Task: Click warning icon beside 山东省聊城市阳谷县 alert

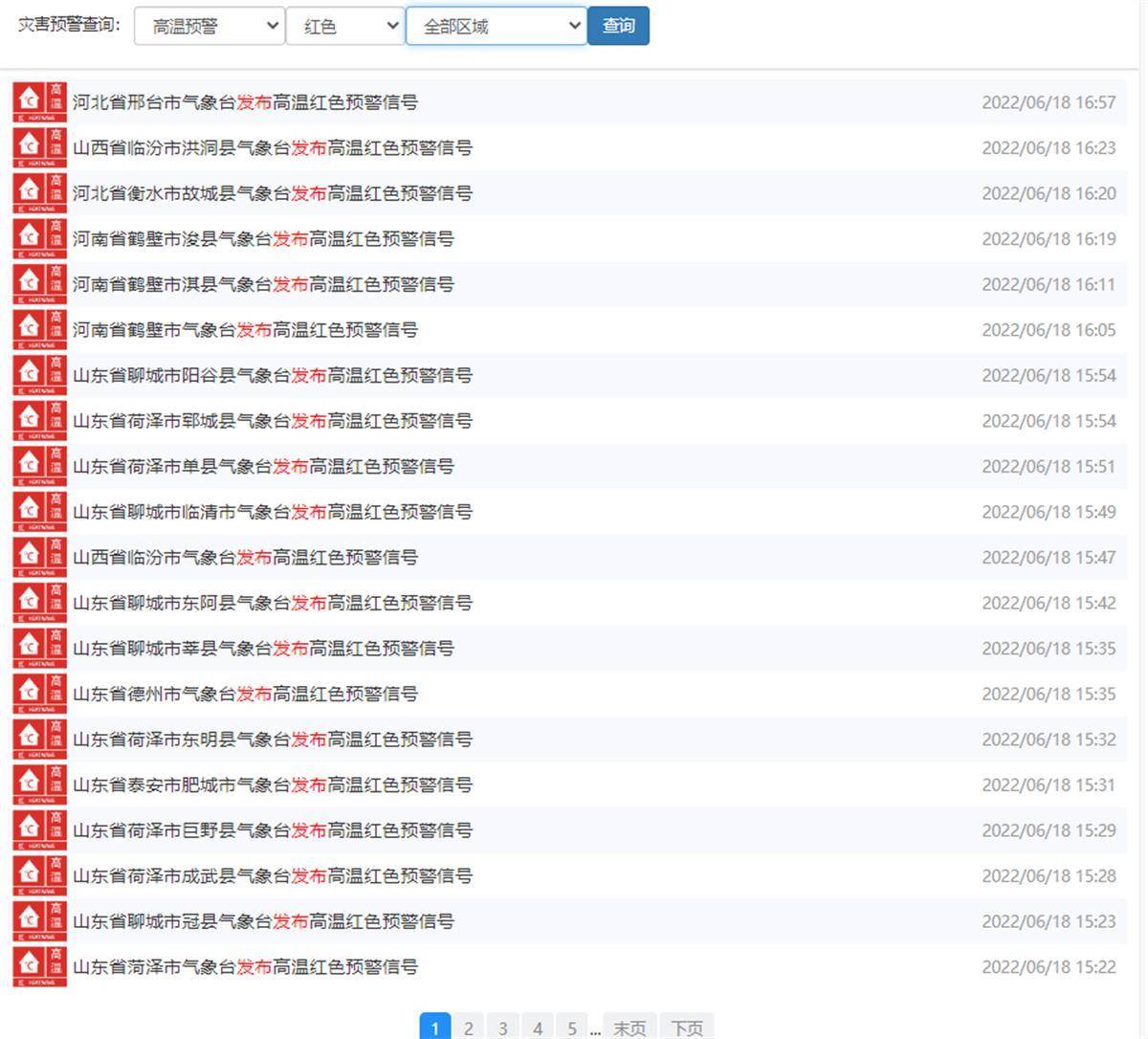Action: 40,375
